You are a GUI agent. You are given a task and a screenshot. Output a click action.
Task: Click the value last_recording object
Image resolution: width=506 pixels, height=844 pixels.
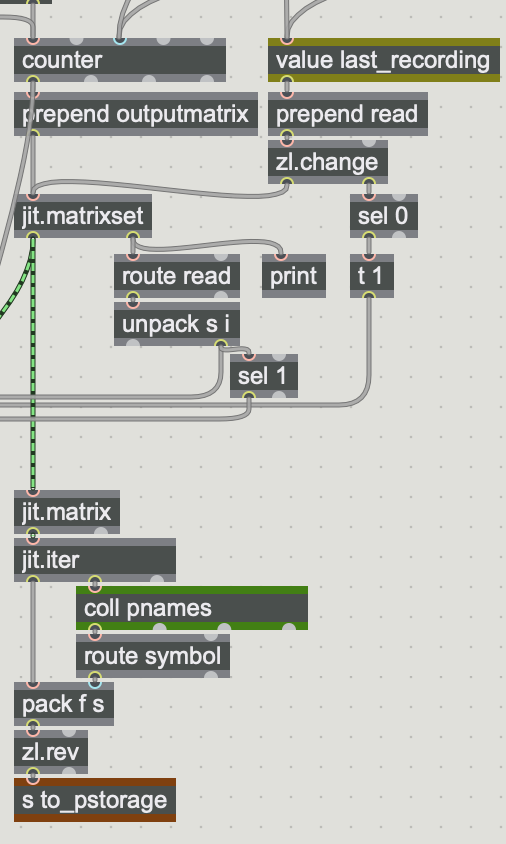(x=384, y=60)
